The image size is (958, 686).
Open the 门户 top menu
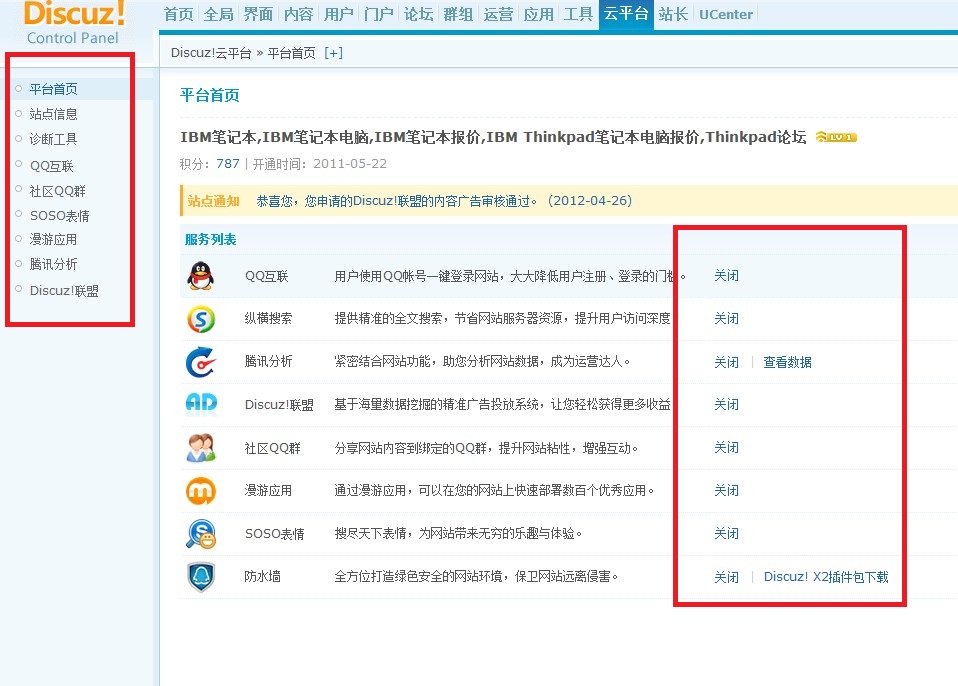[378, 14]
